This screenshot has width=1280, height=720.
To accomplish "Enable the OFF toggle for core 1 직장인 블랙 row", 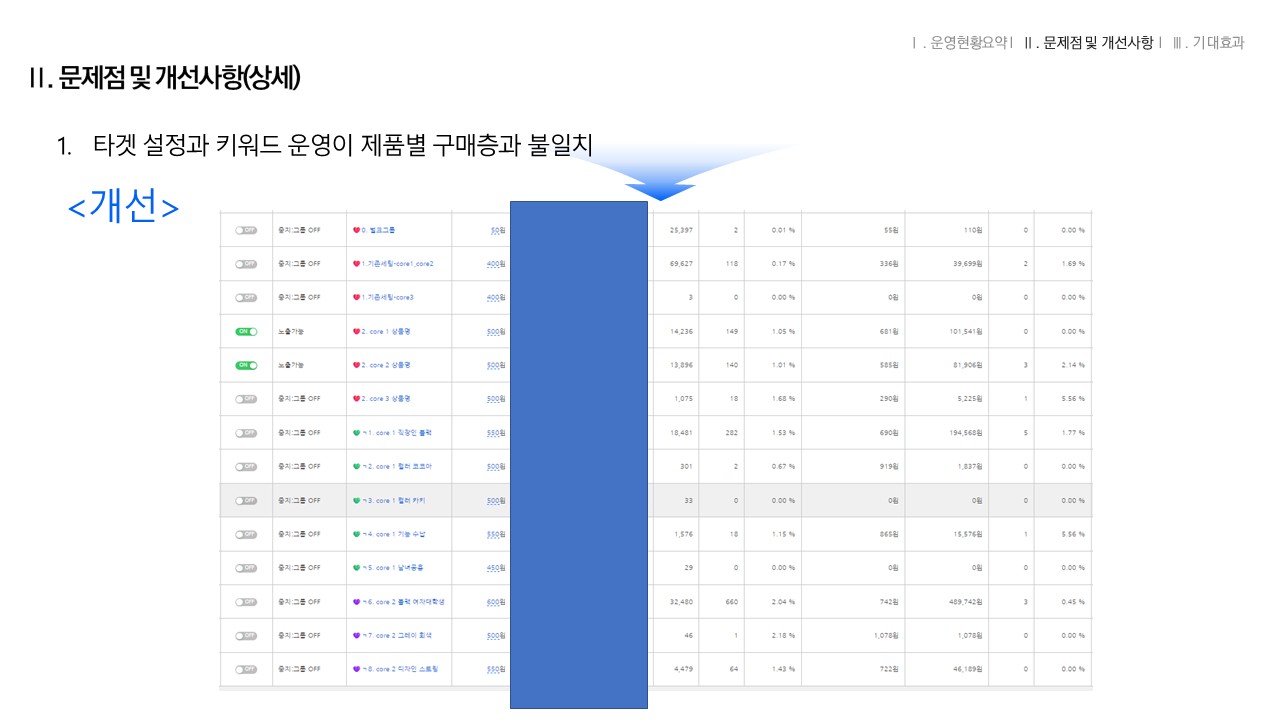I will pos(246,433).
